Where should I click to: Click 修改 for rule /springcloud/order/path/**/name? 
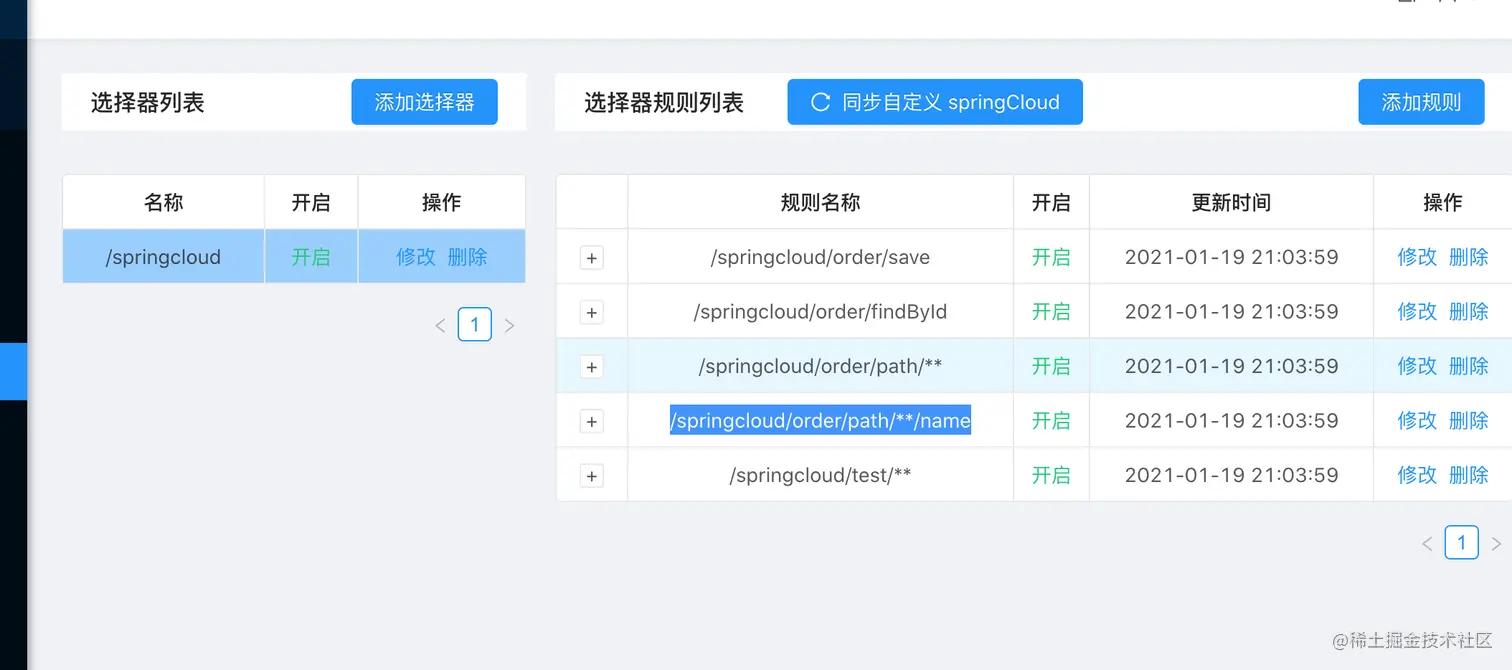tap(1417, 421)
